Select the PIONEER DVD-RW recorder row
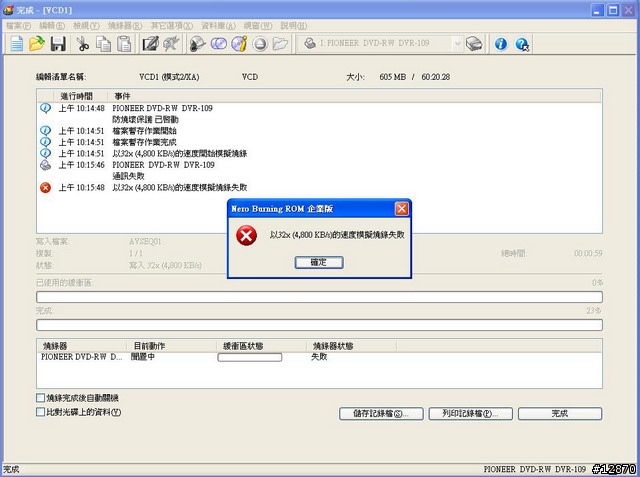Viewport: 640px width, 477px height. [319, 357]
